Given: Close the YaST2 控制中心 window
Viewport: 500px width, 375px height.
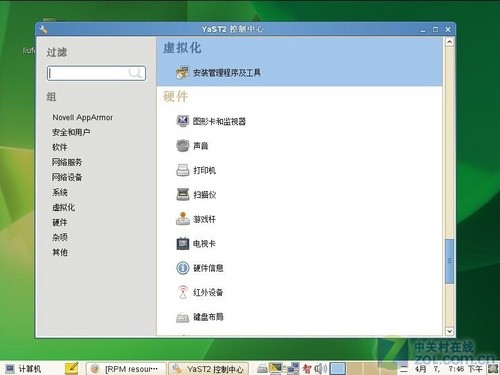Looking at the screenshot, I should (x=448, y=29).
